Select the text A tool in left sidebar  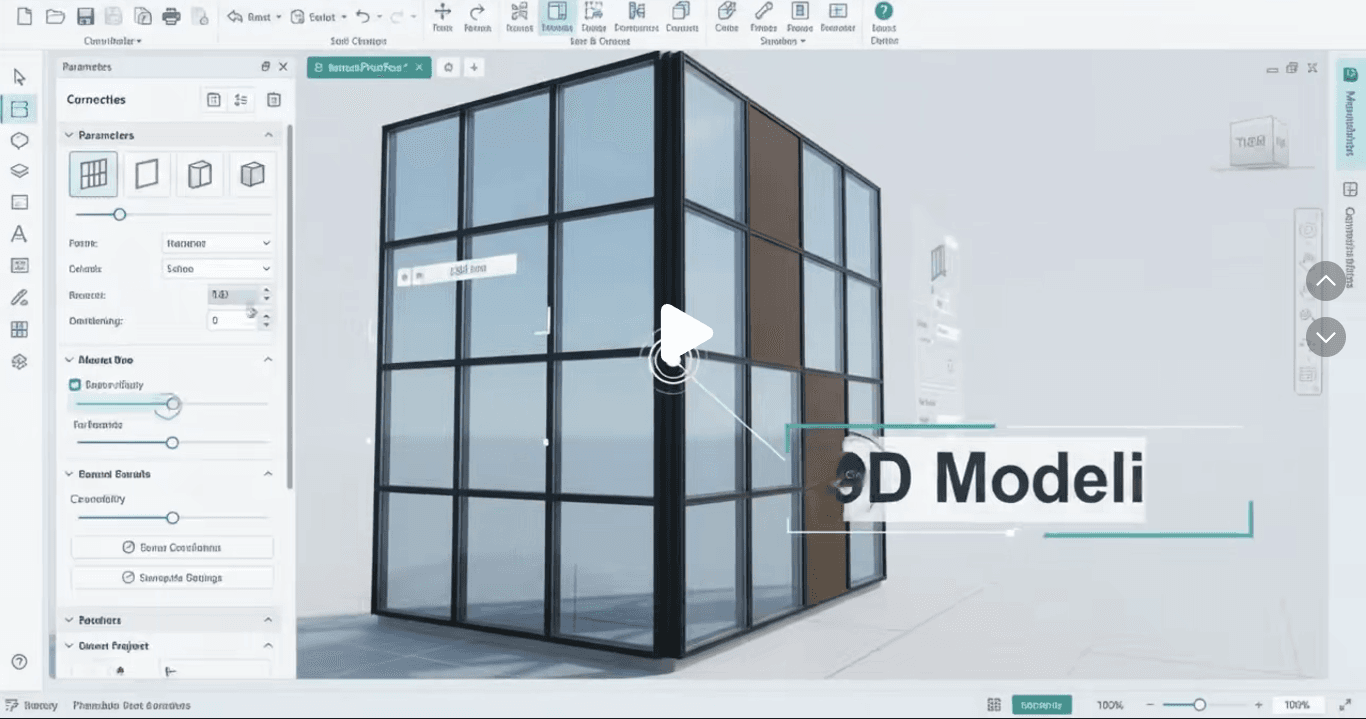click(19, 234)
